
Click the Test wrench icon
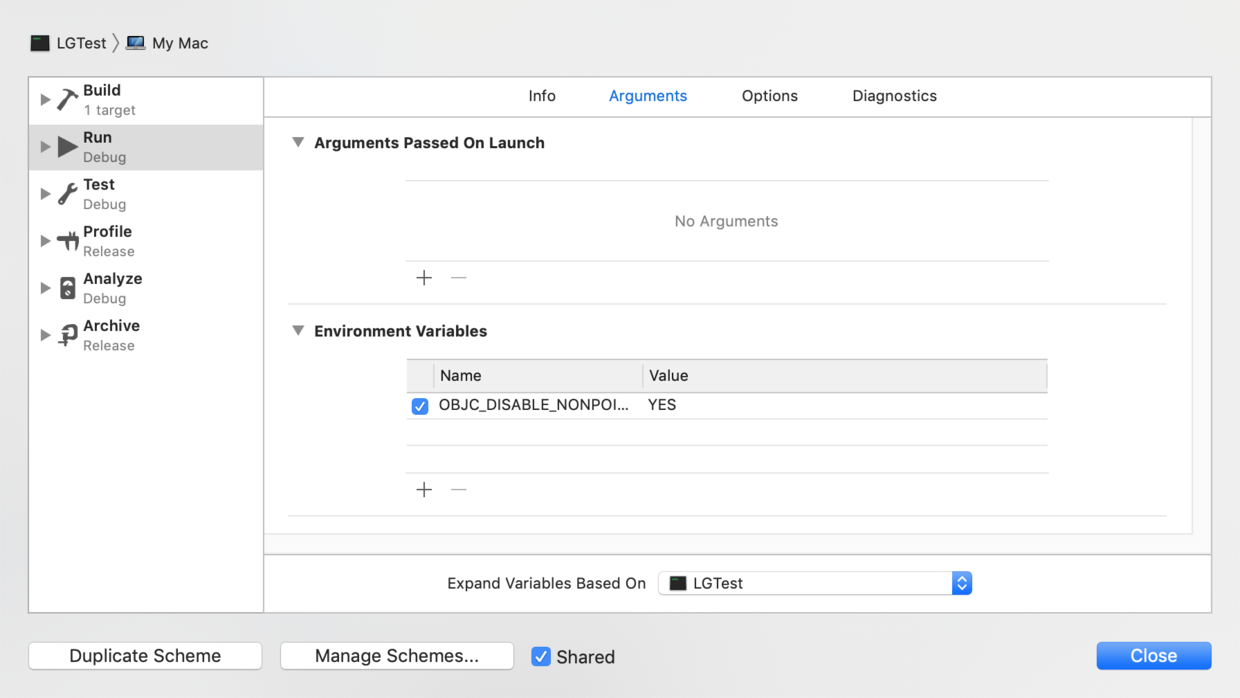pos(67,194)
